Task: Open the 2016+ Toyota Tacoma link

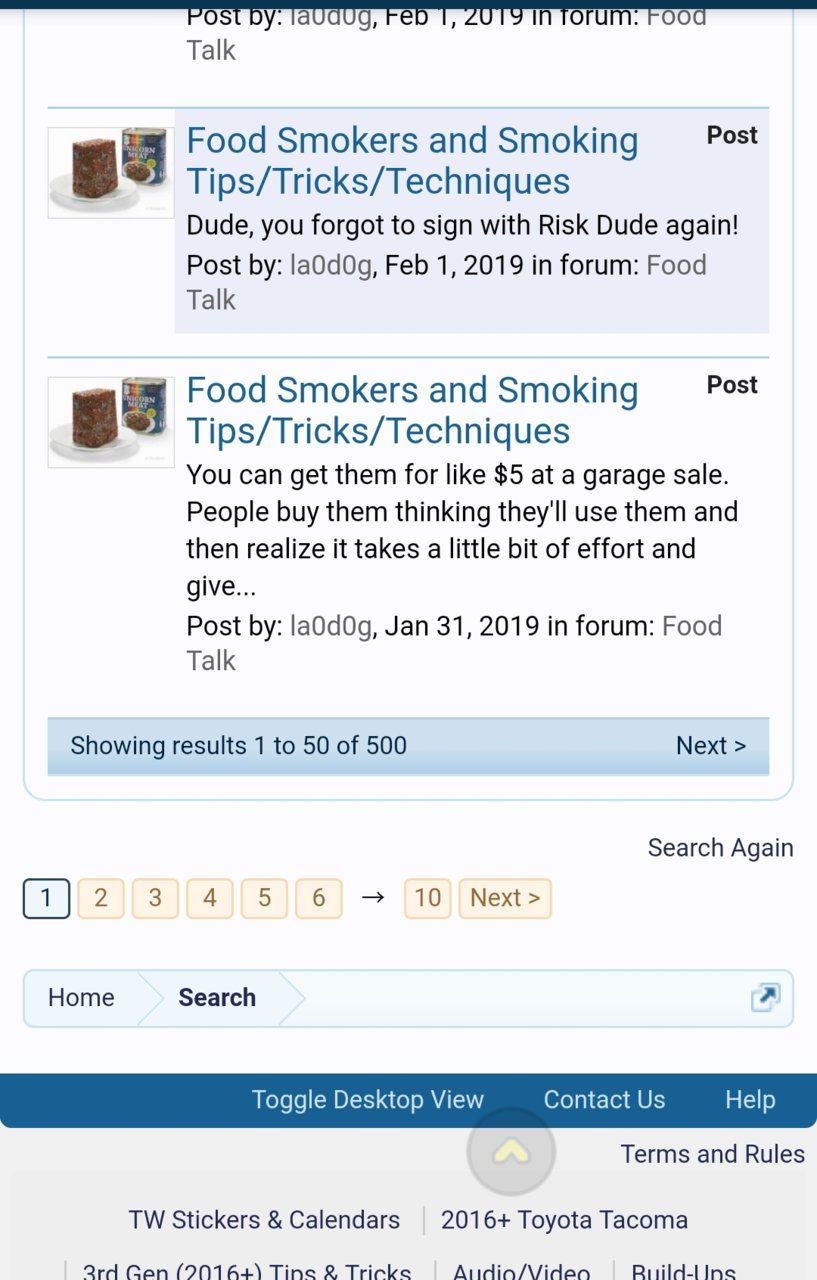Action: tap(564, 1220)
